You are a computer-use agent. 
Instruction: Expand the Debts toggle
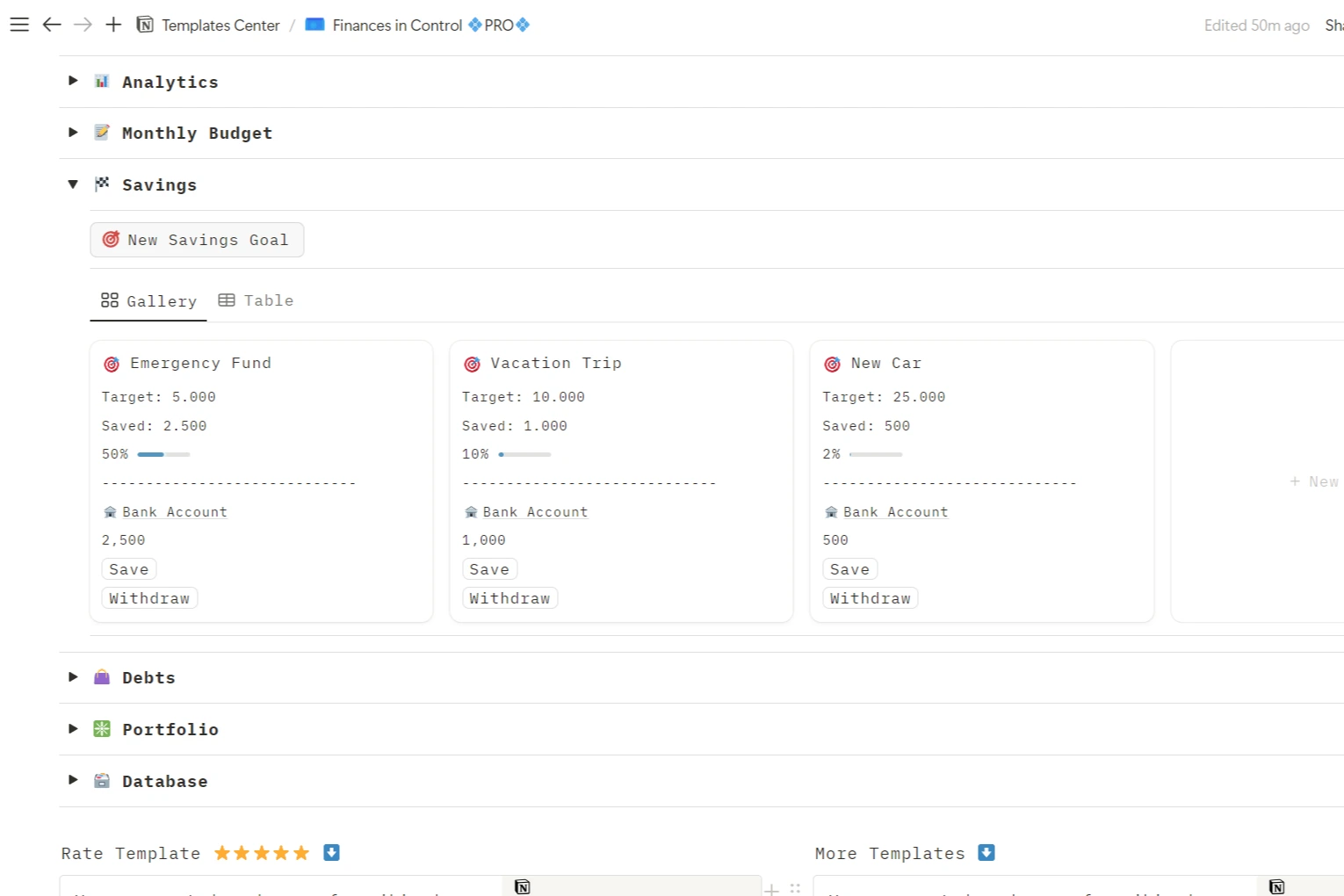[x=73, y=677]
